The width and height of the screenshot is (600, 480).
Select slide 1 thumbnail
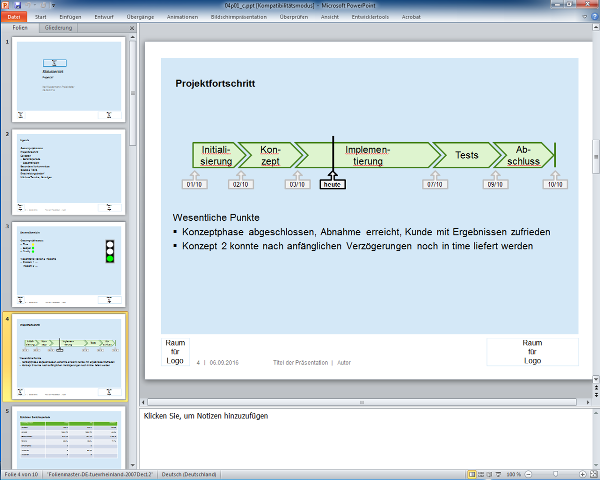point(68,80)
